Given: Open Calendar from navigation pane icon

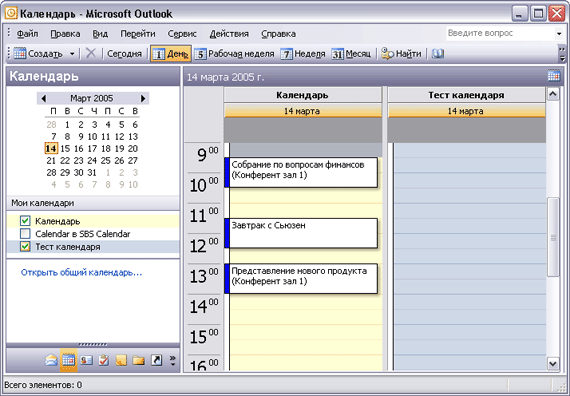Looking at the screenshot, I should [69, 360].
